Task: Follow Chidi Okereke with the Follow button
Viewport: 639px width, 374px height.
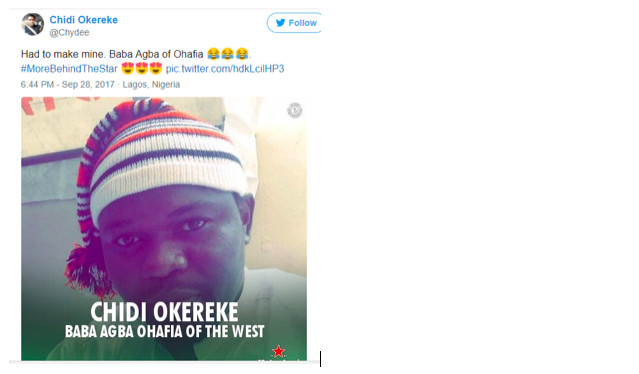Action: (x=294, y=23)
